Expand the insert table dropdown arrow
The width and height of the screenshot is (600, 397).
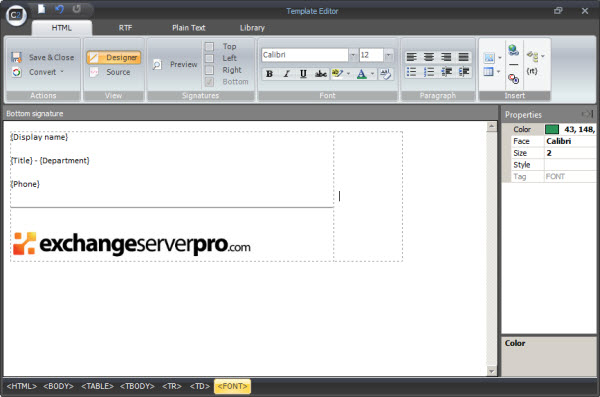click(x=498, y=72)
